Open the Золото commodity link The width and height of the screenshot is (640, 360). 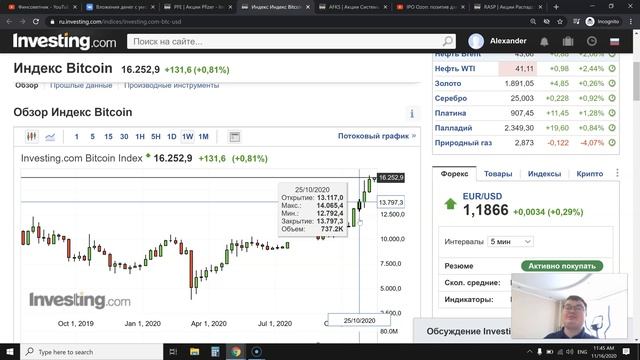(448, 83)
